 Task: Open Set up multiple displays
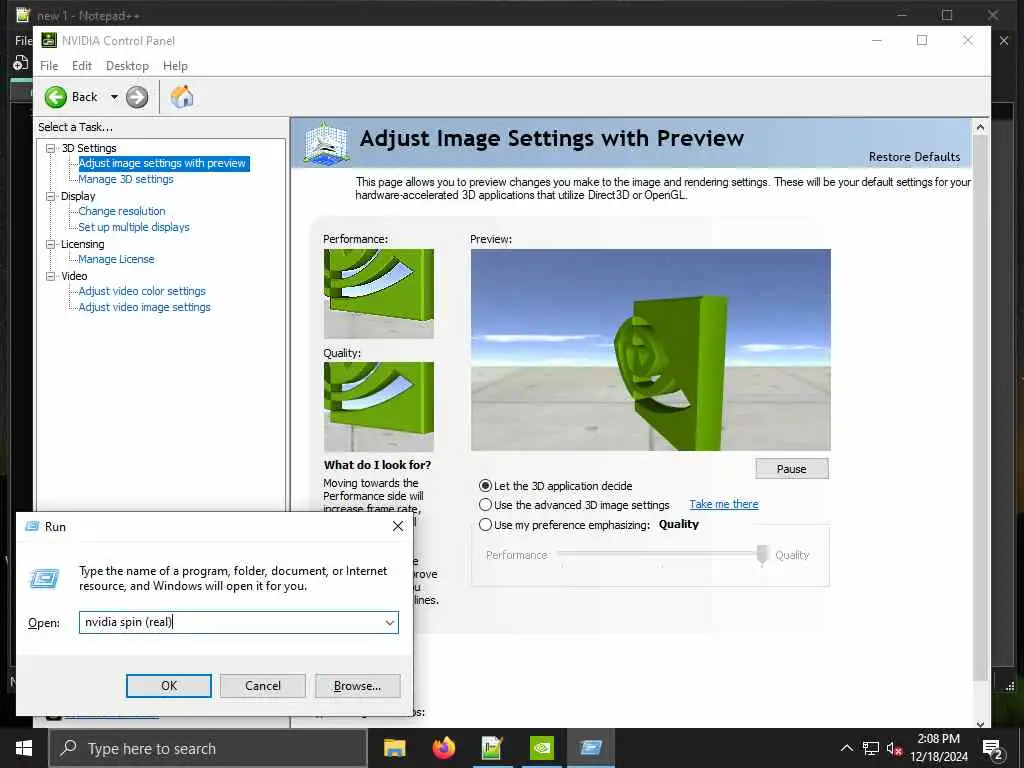pos(134,227)
